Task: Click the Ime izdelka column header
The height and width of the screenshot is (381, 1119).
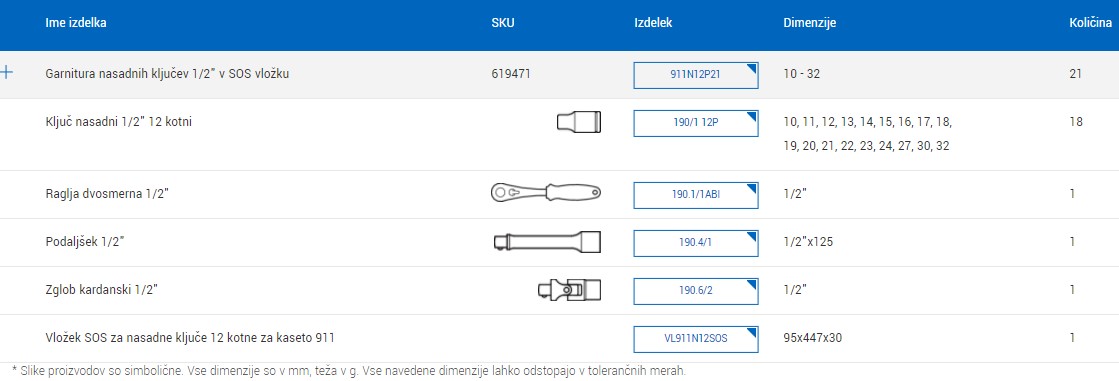Action: [76, 23]
